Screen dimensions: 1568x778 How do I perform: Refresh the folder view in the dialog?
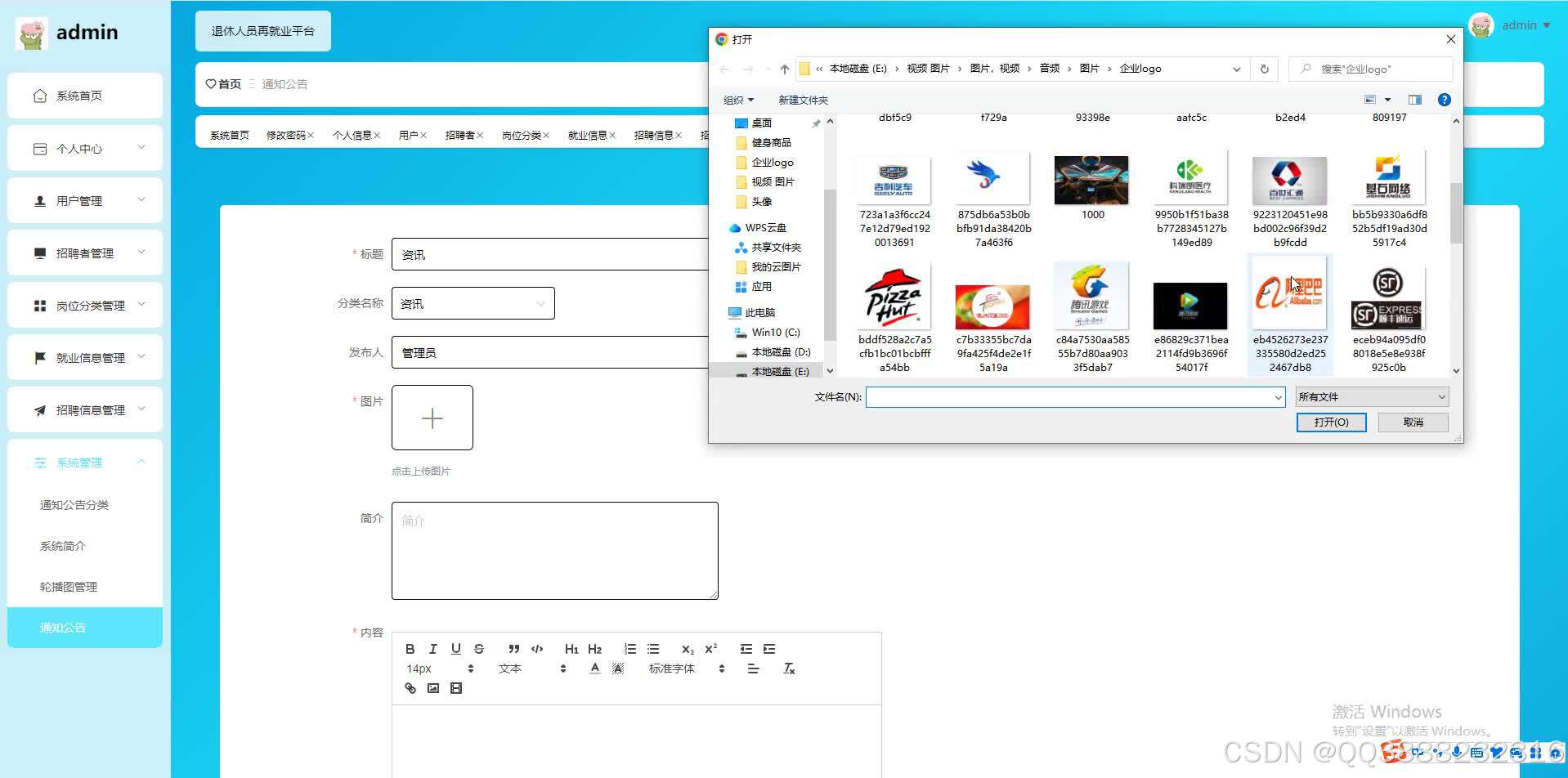(1264, 69)
